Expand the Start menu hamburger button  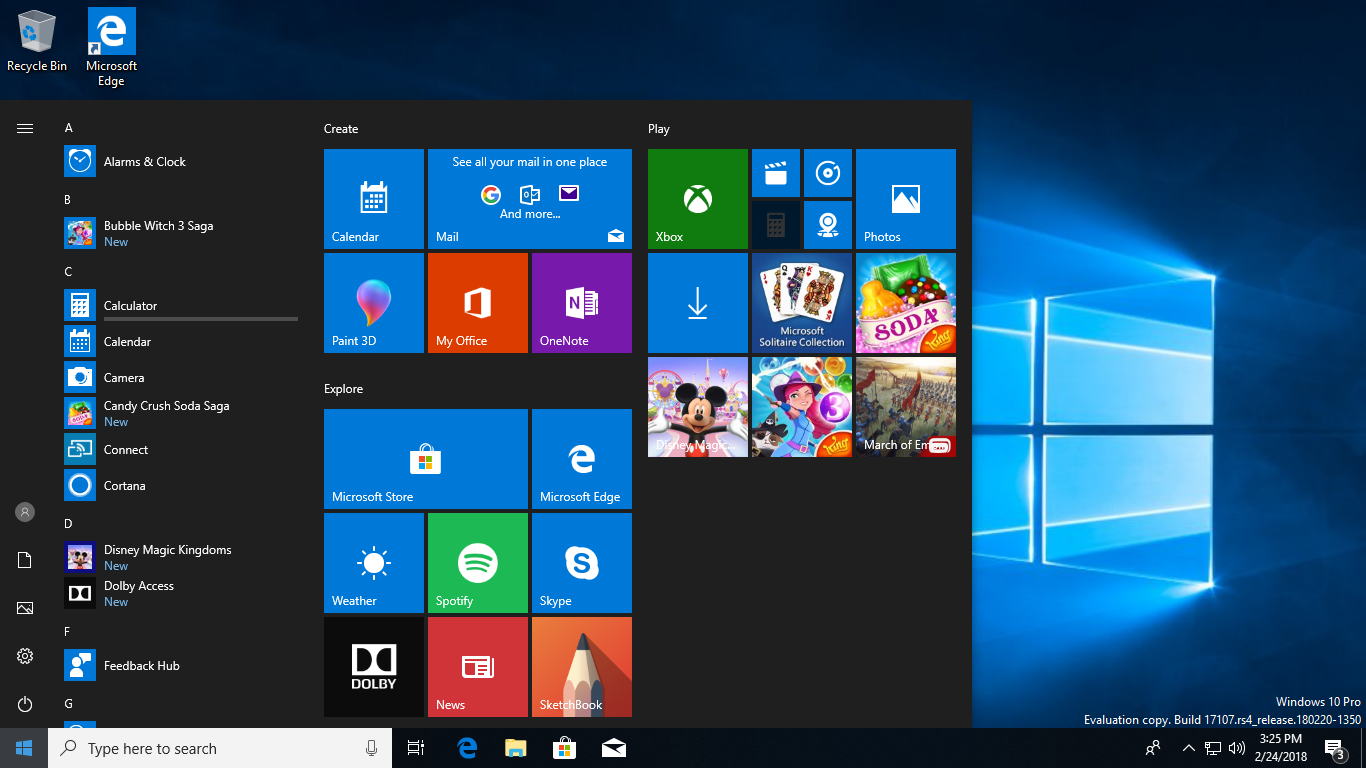25,128
